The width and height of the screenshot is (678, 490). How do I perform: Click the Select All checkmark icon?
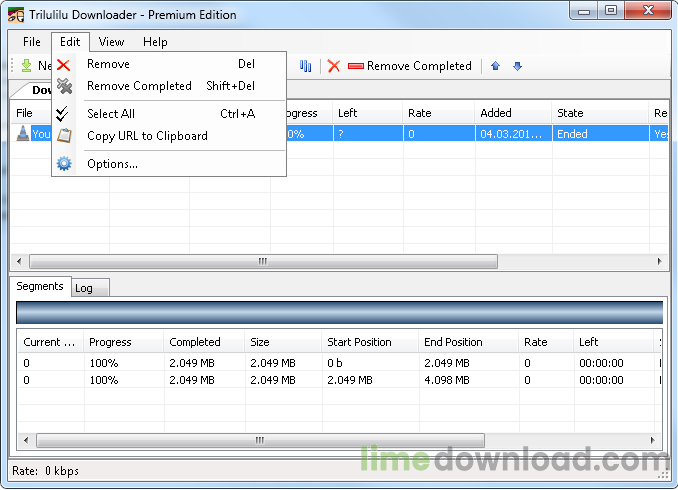pyautogui.click(x=62, y=113)
